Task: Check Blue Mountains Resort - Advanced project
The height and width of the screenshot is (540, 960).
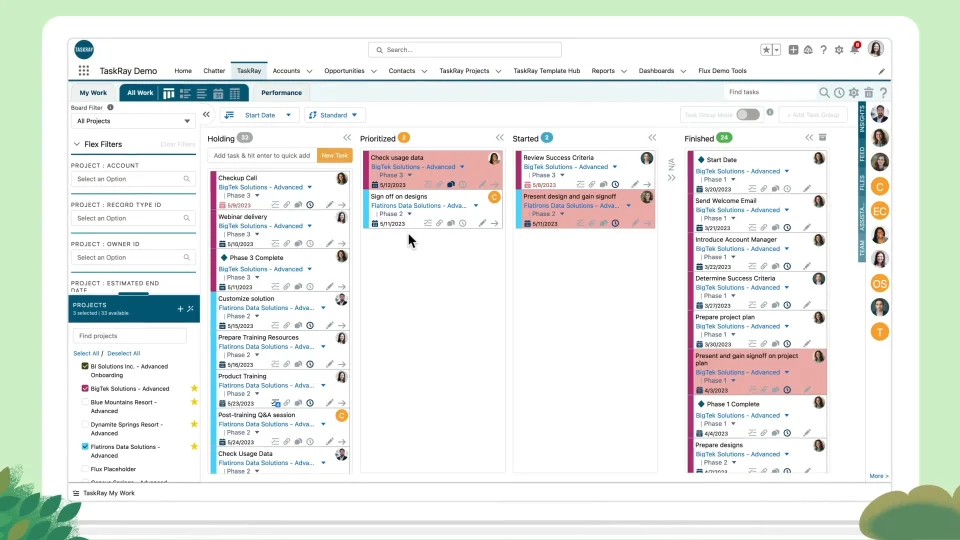Action: click(x=85, y=402)
